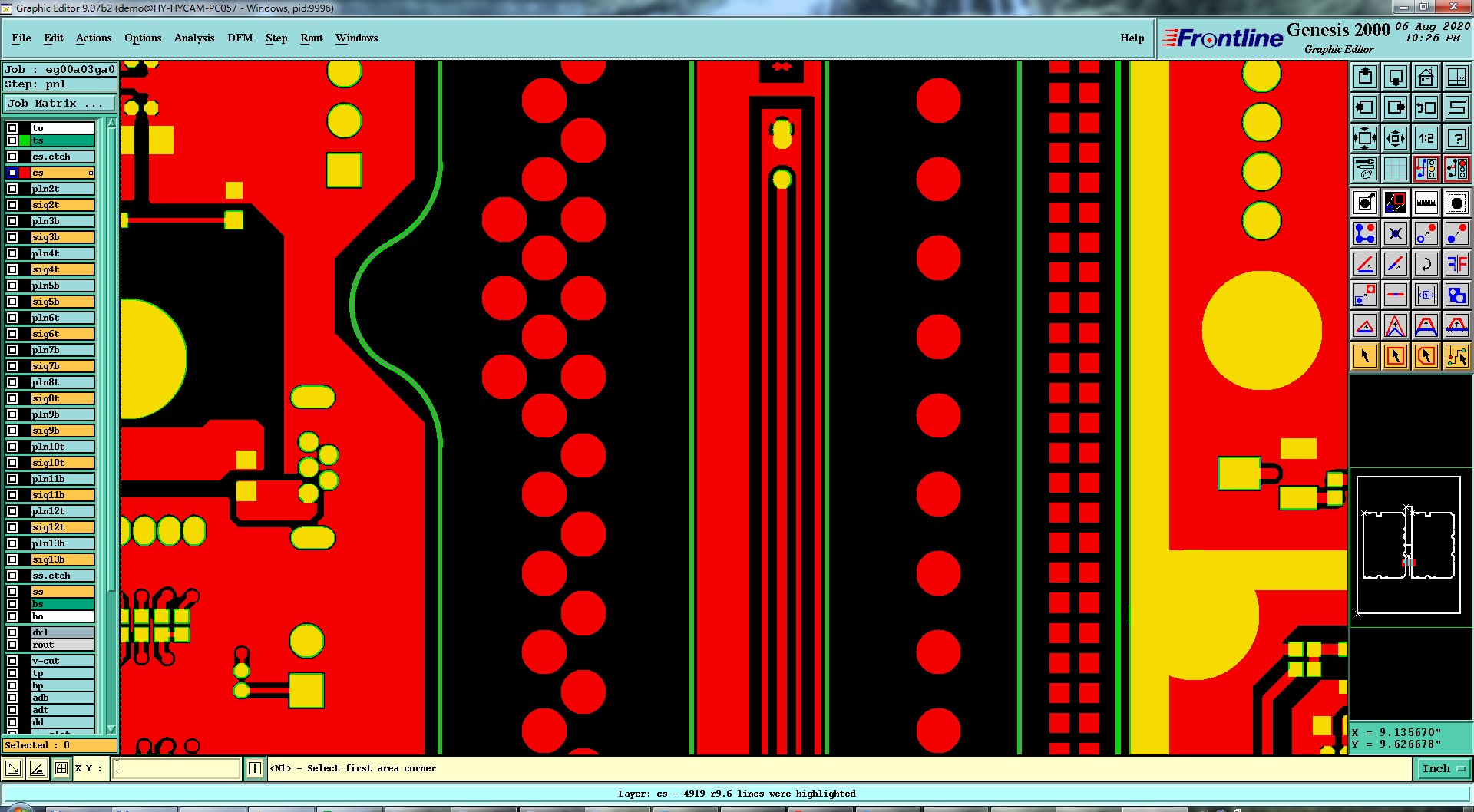Open the Rout menu
This screenshot has height=812, width=1474.
[x=312, y=38]
